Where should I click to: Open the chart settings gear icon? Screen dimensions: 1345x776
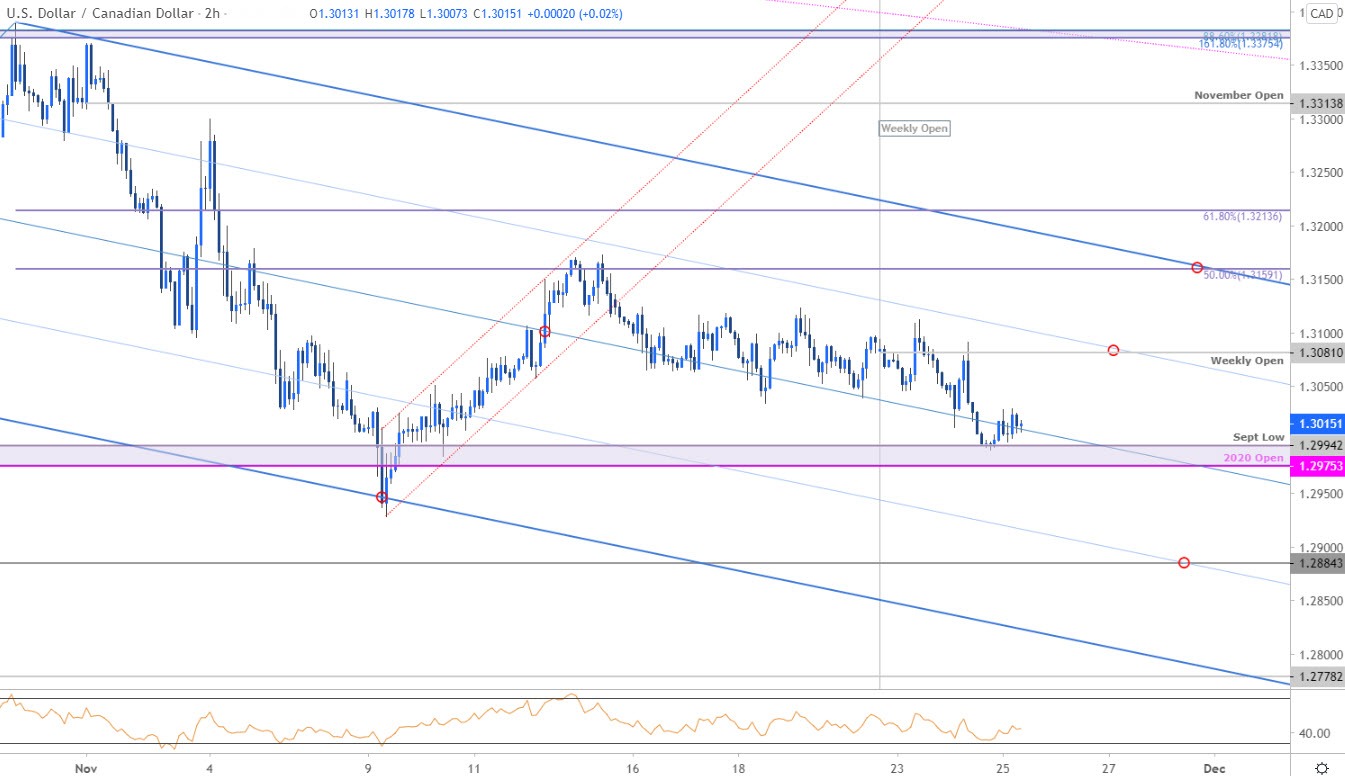[x=1321, y=768]
